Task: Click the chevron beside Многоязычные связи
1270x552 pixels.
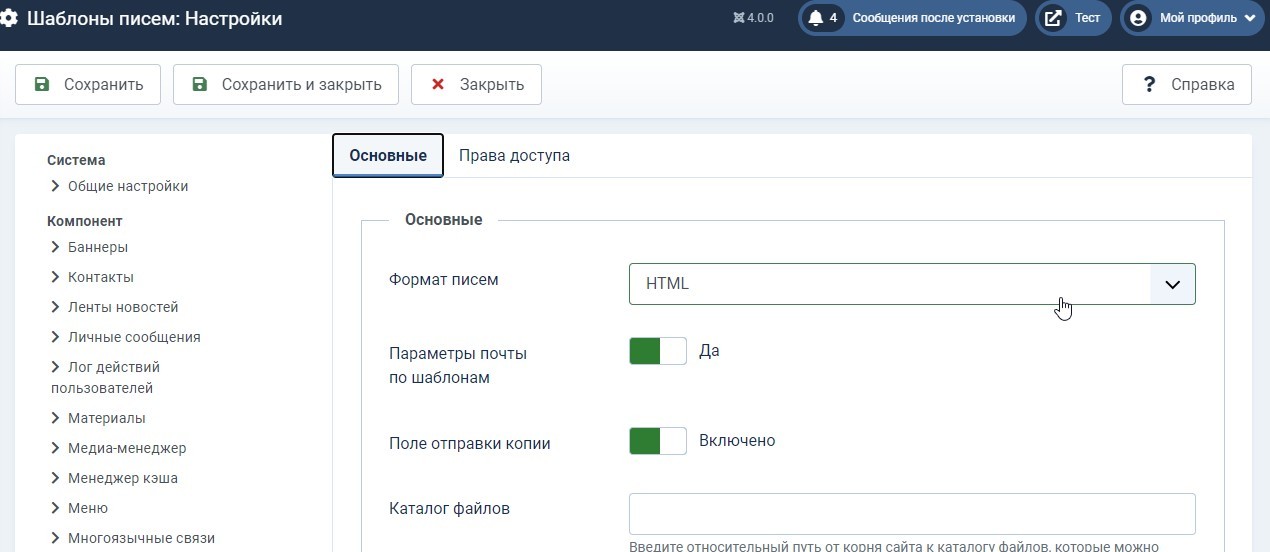Action: tap(56, 538)
